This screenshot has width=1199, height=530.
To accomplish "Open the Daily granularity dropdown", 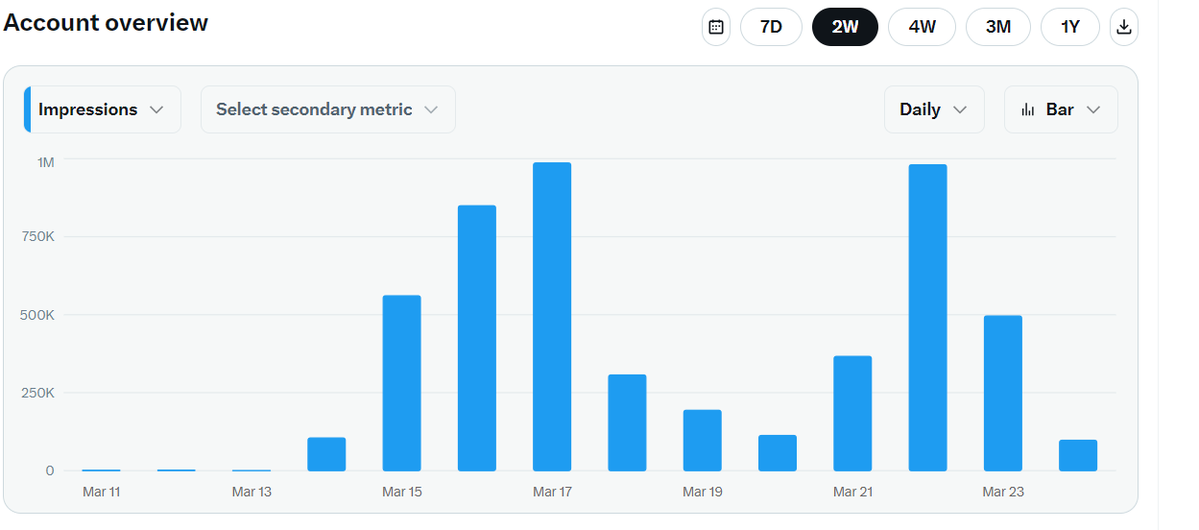I will (x=934, y=109).
